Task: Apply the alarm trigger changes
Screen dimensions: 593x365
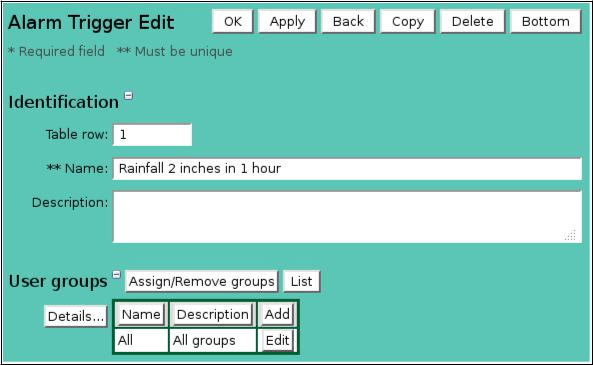Action: [x=287, y=22]
